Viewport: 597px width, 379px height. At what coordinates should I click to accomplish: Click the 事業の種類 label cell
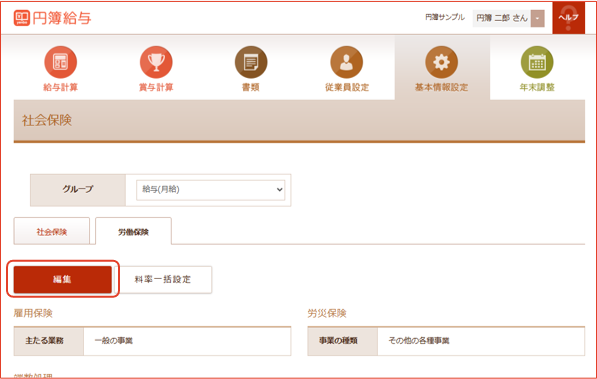[x=343, y=341]
